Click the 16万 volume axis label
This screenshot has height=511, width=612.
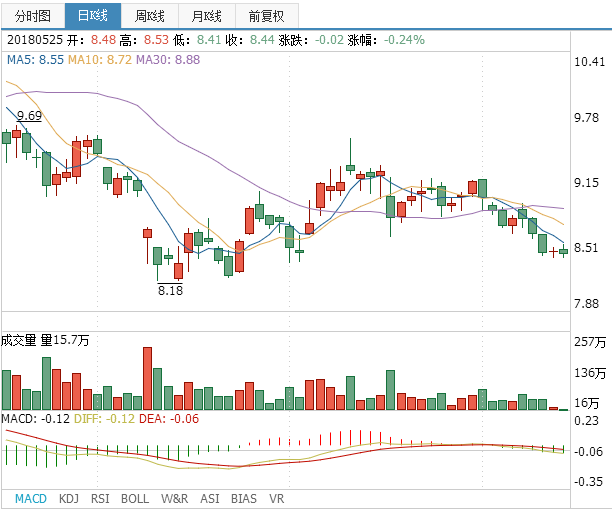(x=587, y=402)
